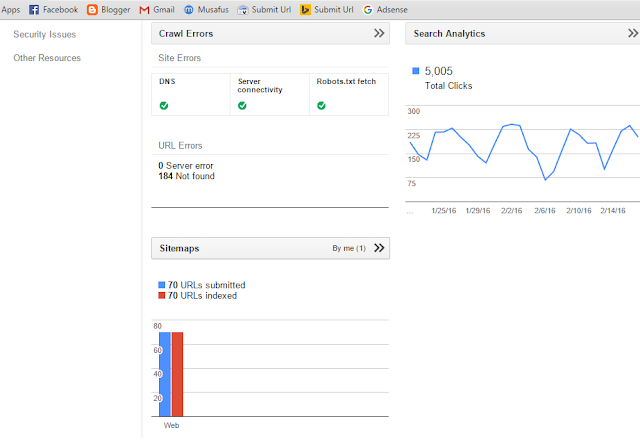Click the red URLs indexed legend swatch
Viewport: 640px width, 444px height.
[162, 295]
